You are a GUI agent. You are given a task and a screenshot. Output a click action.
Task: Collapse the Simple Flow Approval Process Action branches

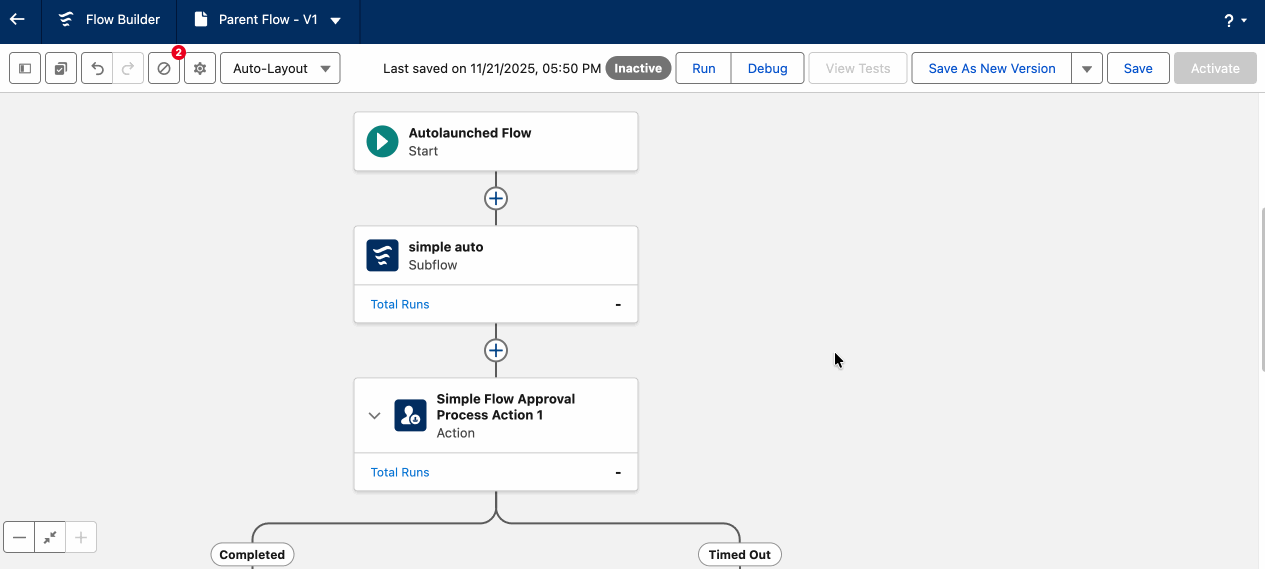pyautogui.click(x=375, y=415)
